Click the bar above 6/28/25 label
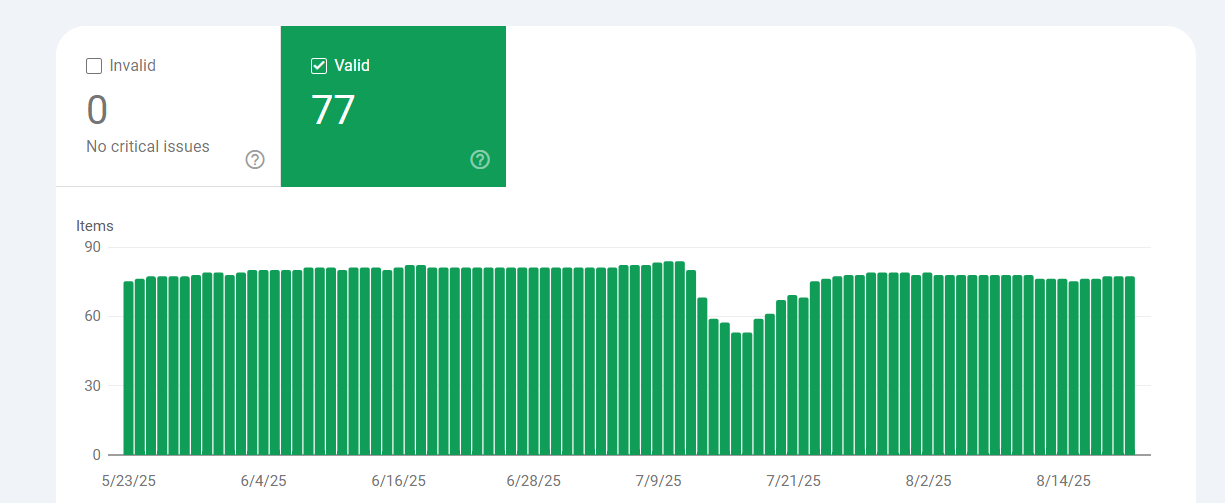Screen dimensions: 1225x503 pos(534,361)
